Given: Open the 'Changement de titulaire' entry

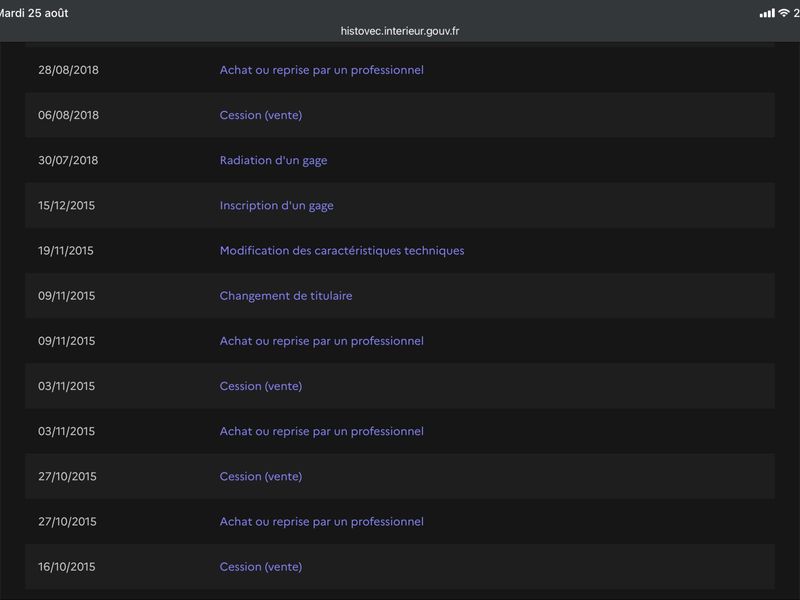Looking at the screenshot, I should coord(286,295).
